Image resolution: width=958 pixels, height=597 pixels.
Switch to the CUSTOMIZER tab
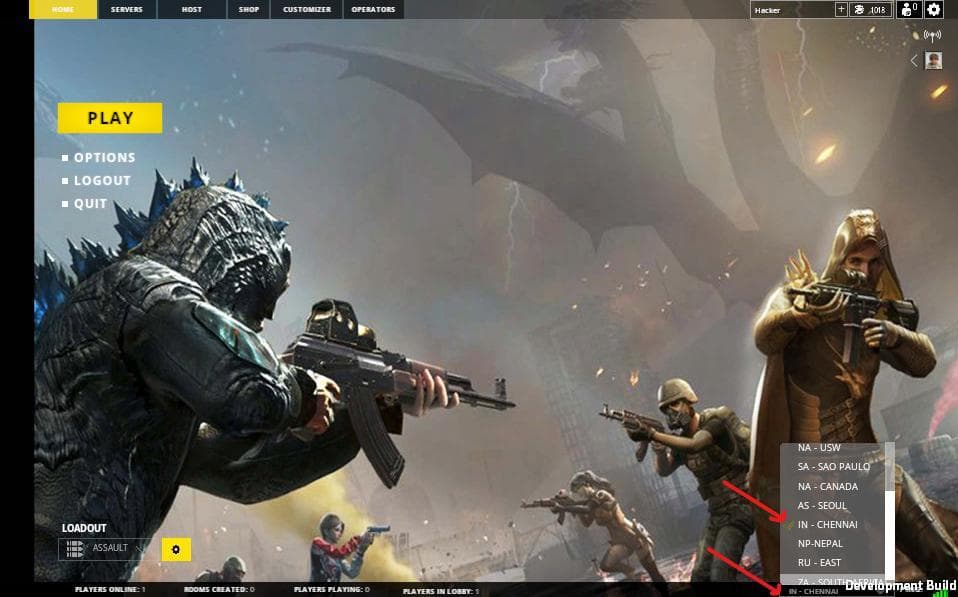click(x=307, y=9)
